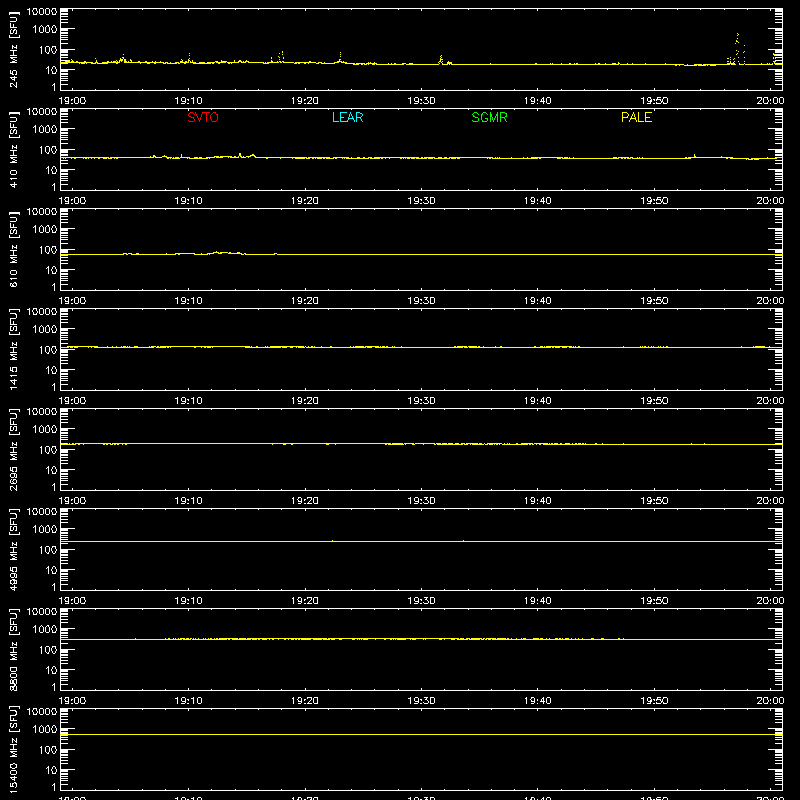The width and height of the screenshot is (800, 800).
Task: Click the 100 y-axis value of 4995 MHz panel
Action: coord(48,550)
